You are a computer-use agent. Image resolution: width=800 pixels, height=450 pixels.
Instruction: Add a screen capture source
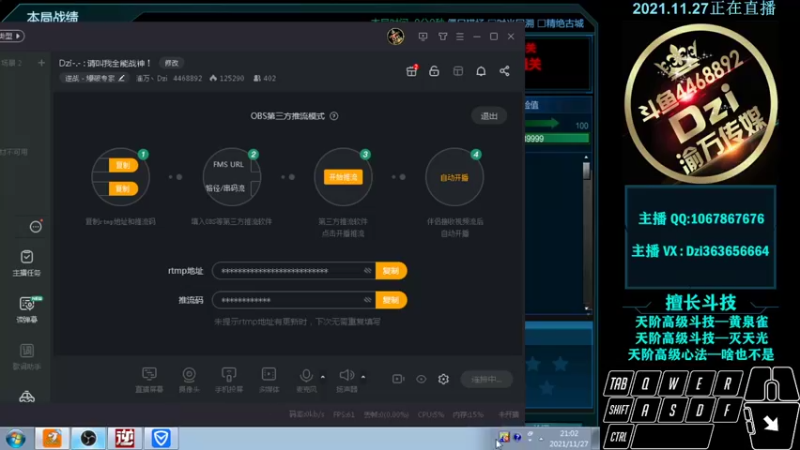[x=149, y=380]
